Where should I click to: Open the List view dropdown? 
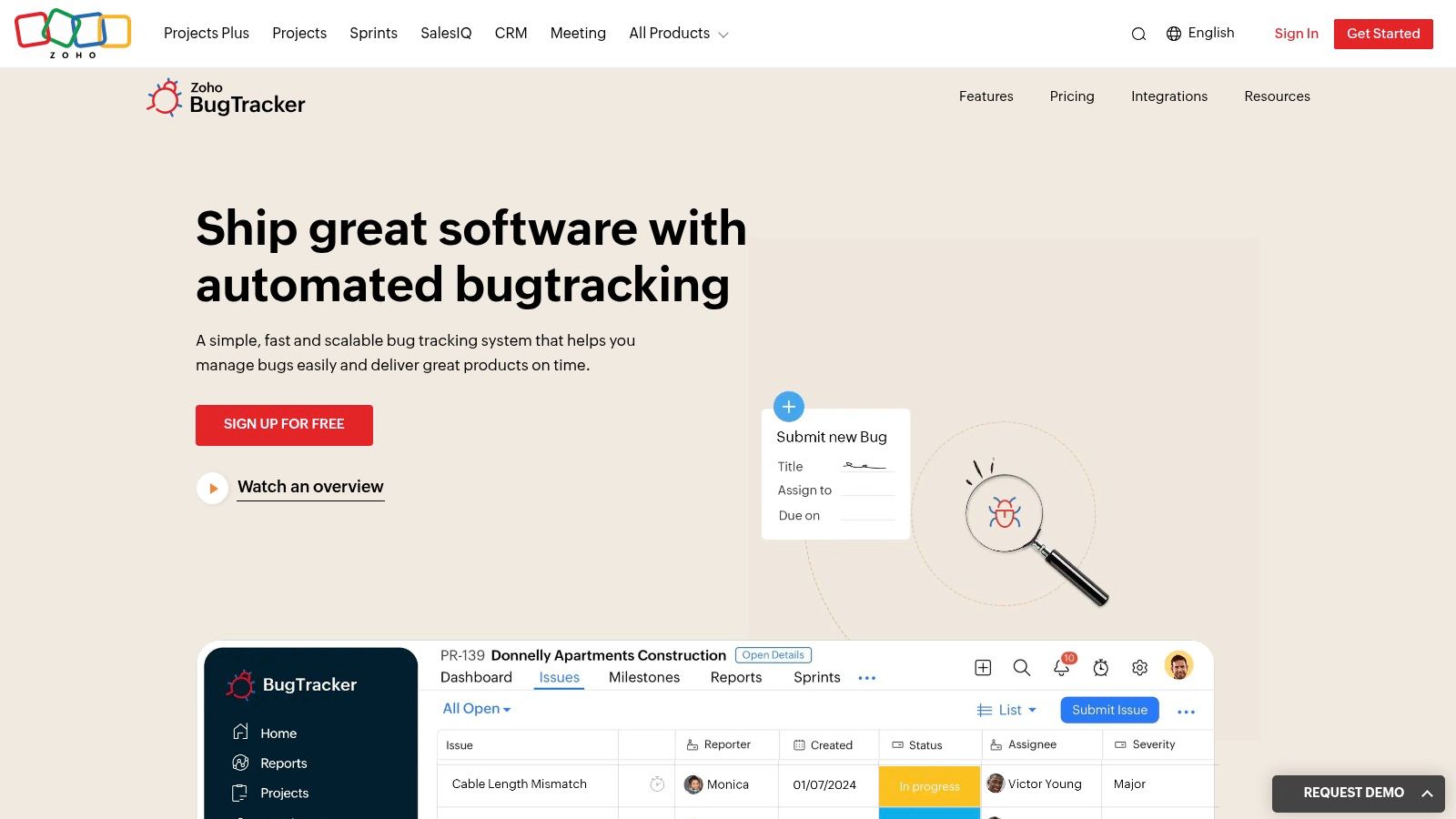1006,710
